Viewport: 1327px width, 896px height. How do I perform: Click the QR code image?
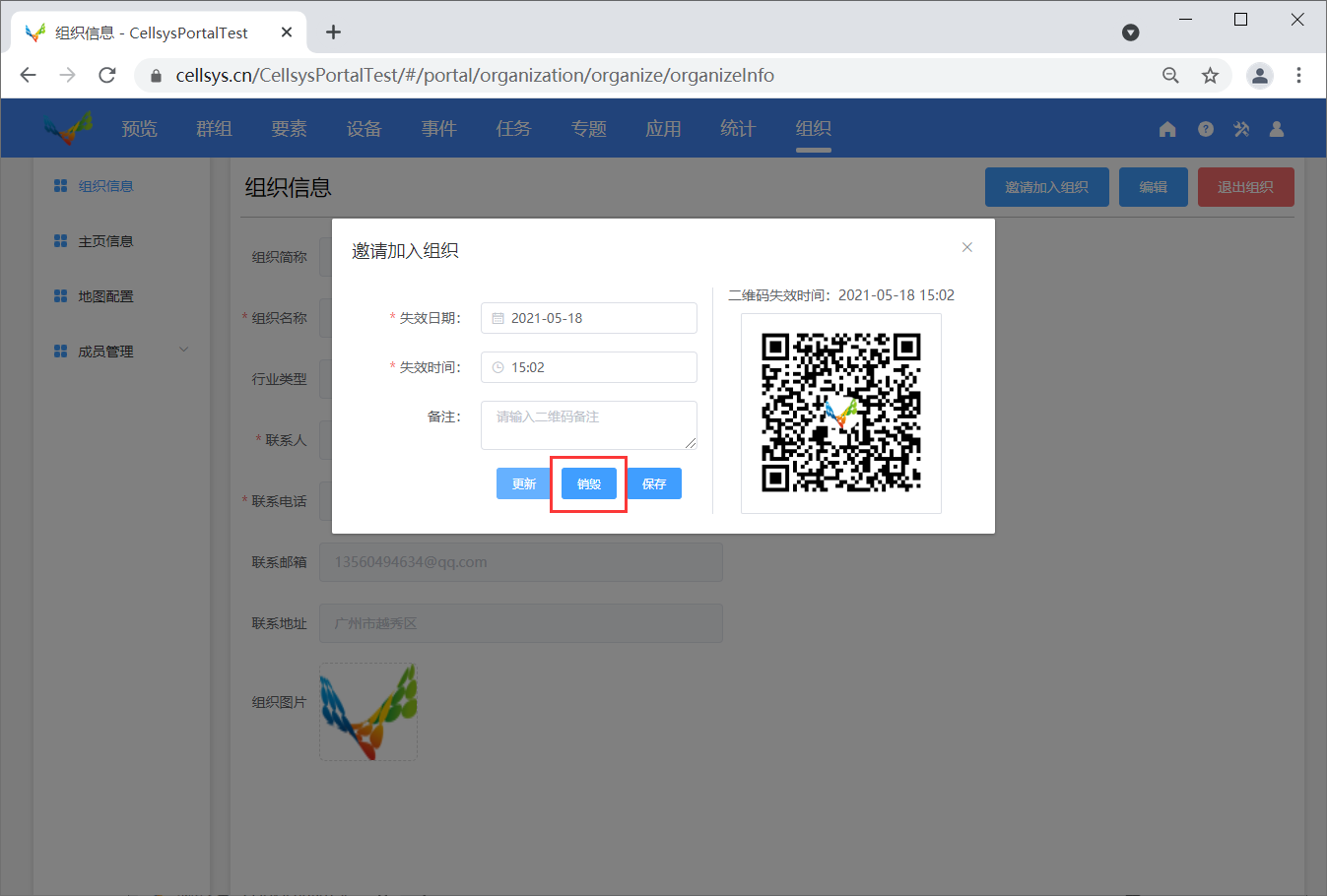tap(841, 414)
